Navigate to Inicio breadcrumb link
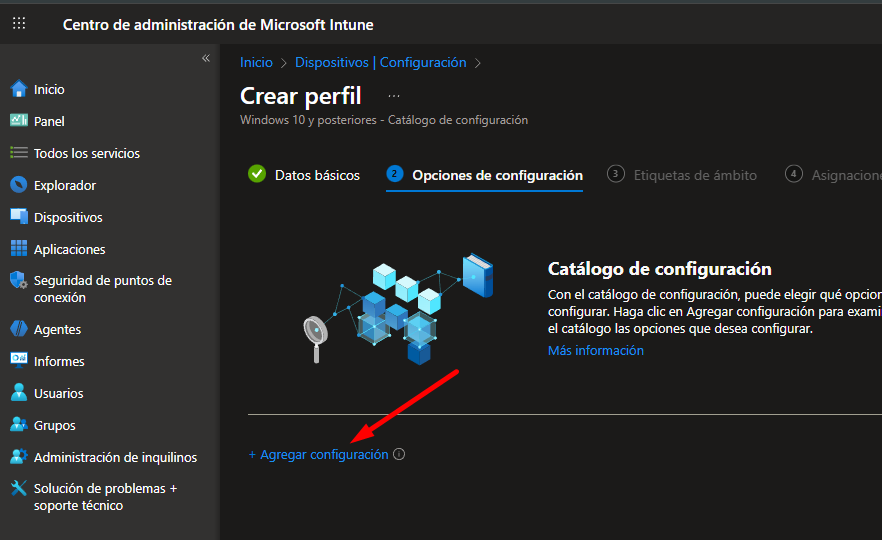Viewport: 882px width, 540px height. (256, 62)
